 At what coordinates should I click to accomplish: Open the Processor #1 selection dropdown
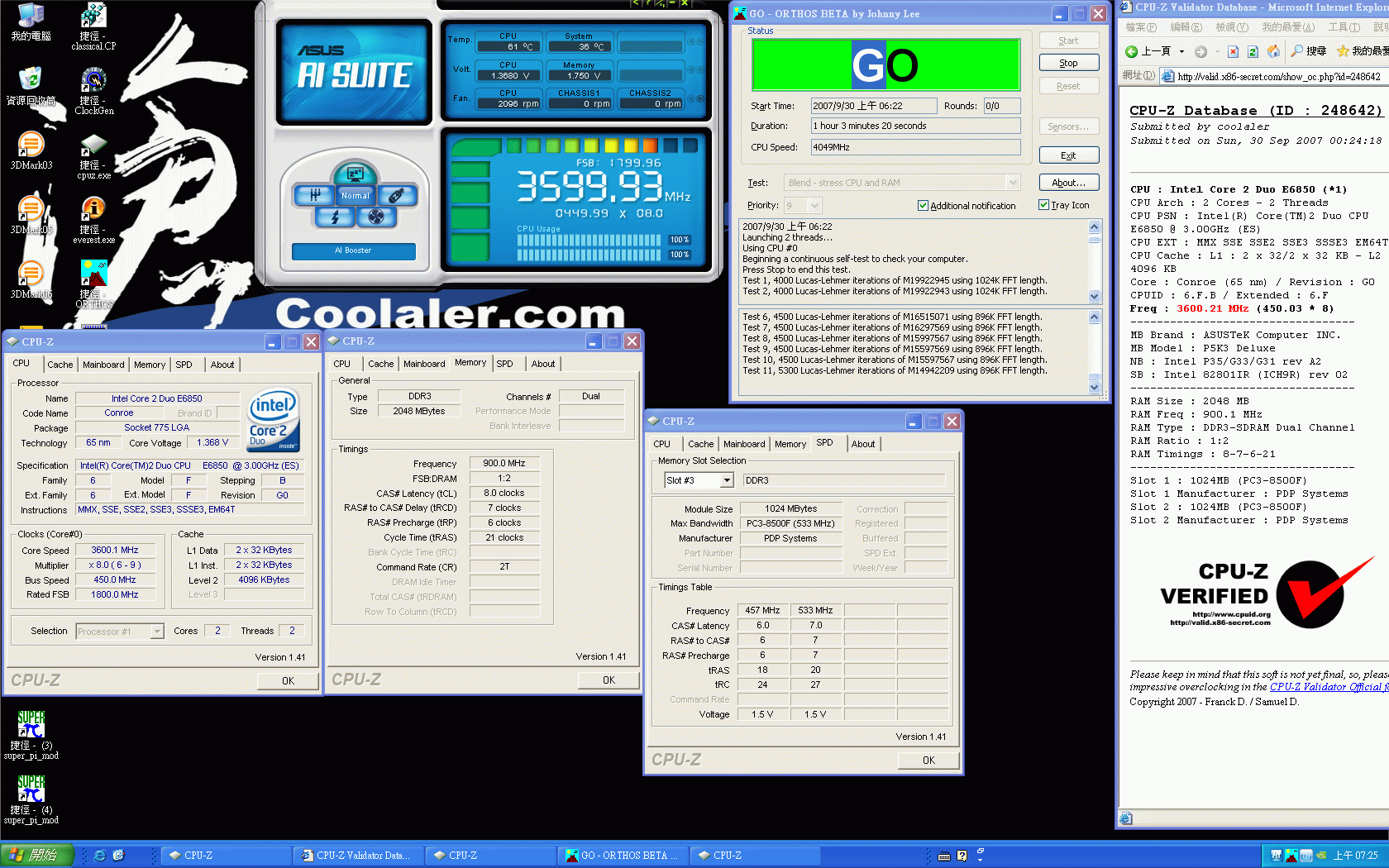[157, 632]
